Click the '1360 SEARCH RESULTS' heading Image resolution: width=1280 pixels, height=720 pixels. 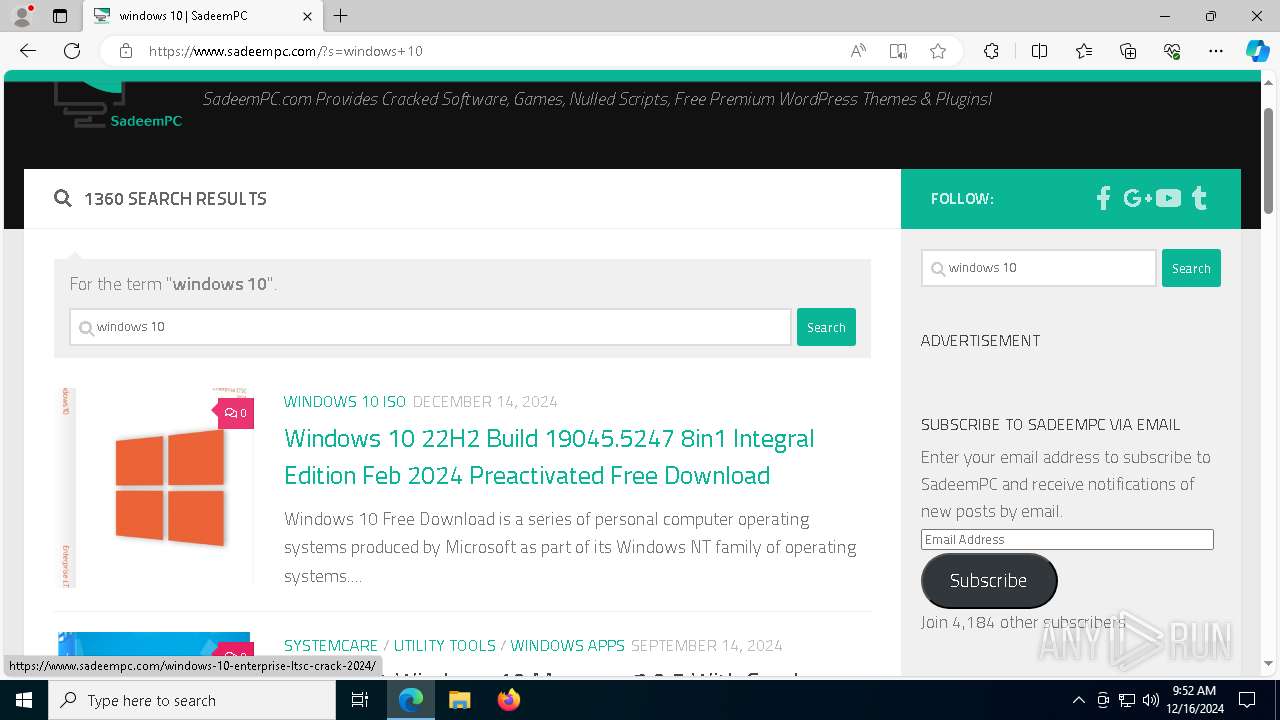(x=175, y=199)
